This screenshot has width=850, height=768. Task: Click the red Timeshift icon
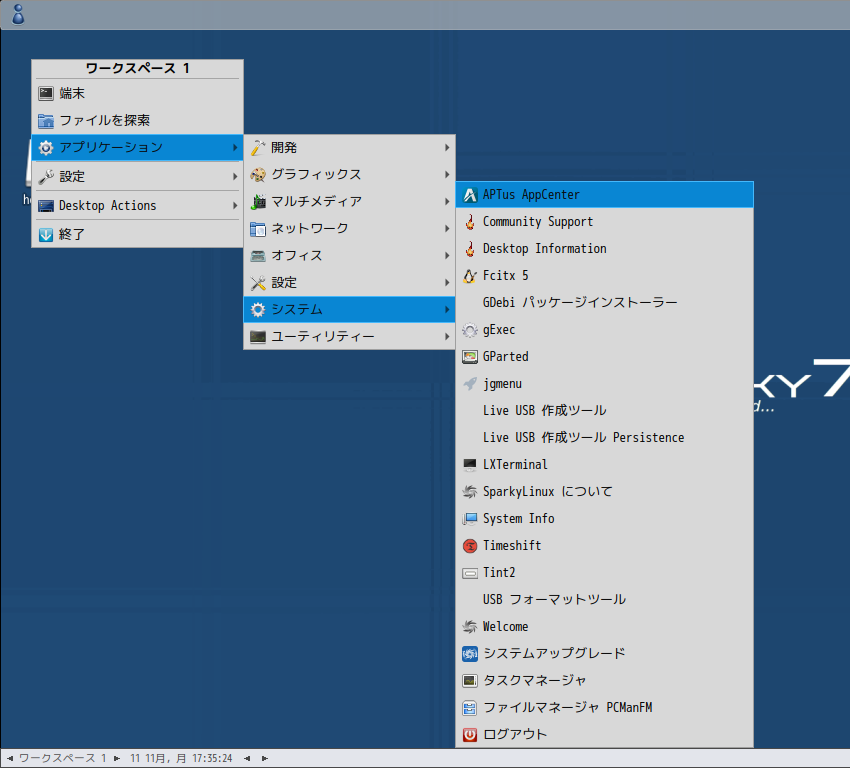pyautogui.click(x=470, y=546)
